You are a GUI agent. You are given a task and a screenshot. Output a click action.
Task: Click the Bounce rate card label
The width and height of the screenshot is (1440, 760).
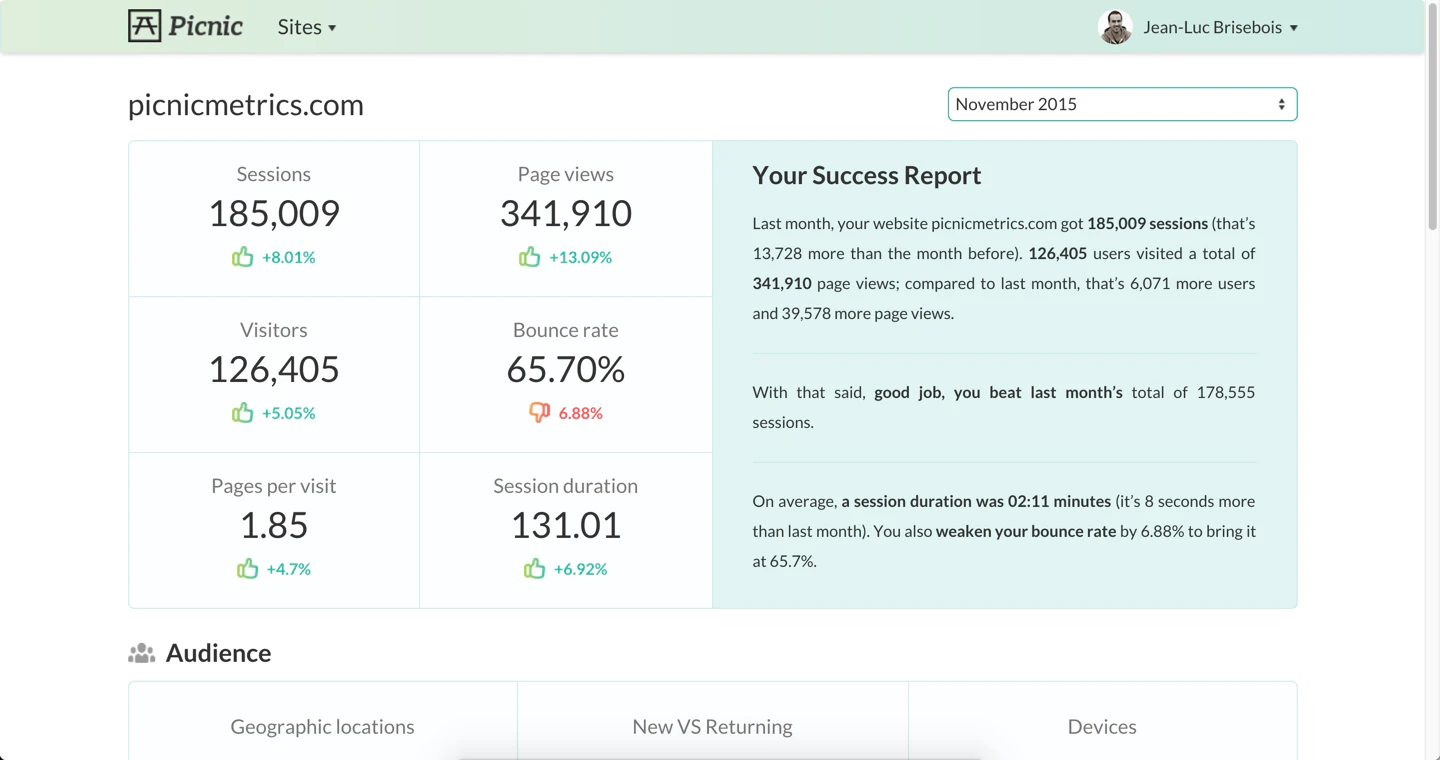tap(566, 330)
